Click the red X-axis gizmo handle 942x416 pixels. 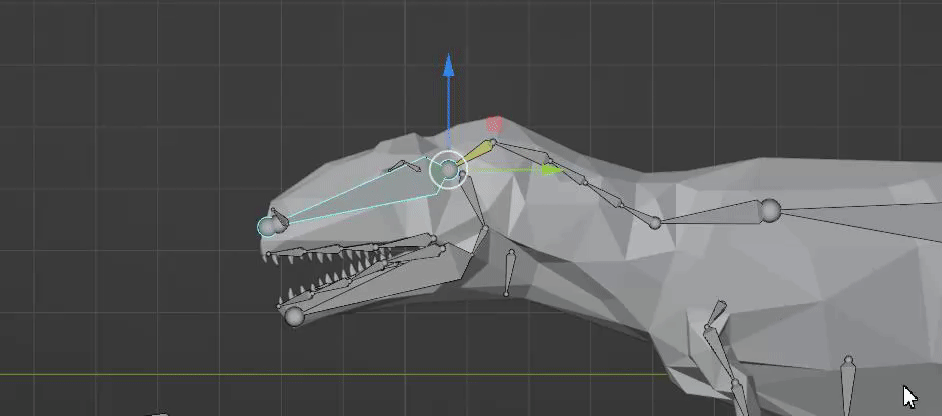click(x=494, y=124)
